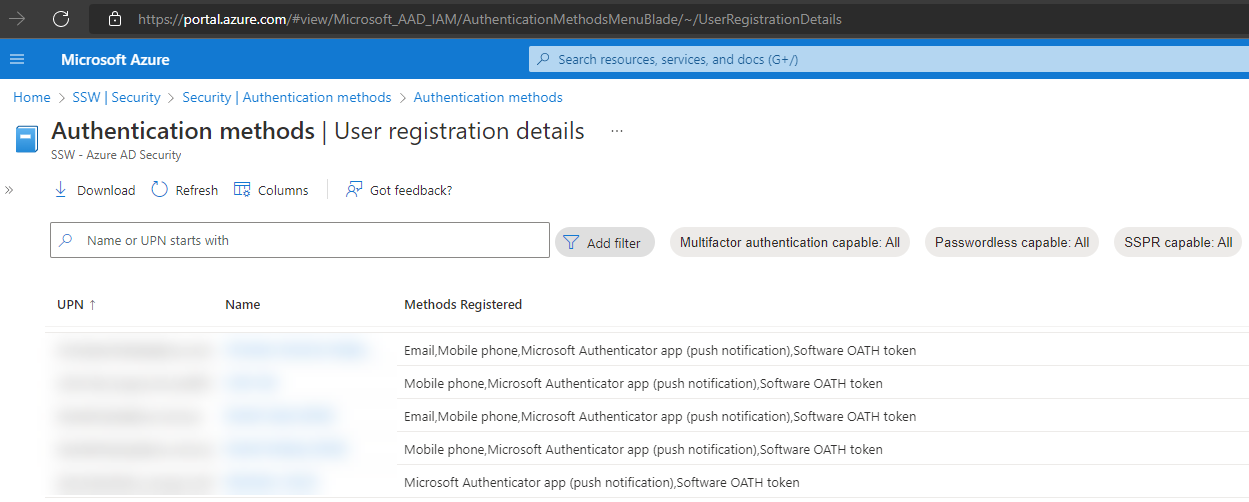Expand the collapsed side menu chevrons
This screenshot has width=1249, height=502.
[x=9, y=190]
